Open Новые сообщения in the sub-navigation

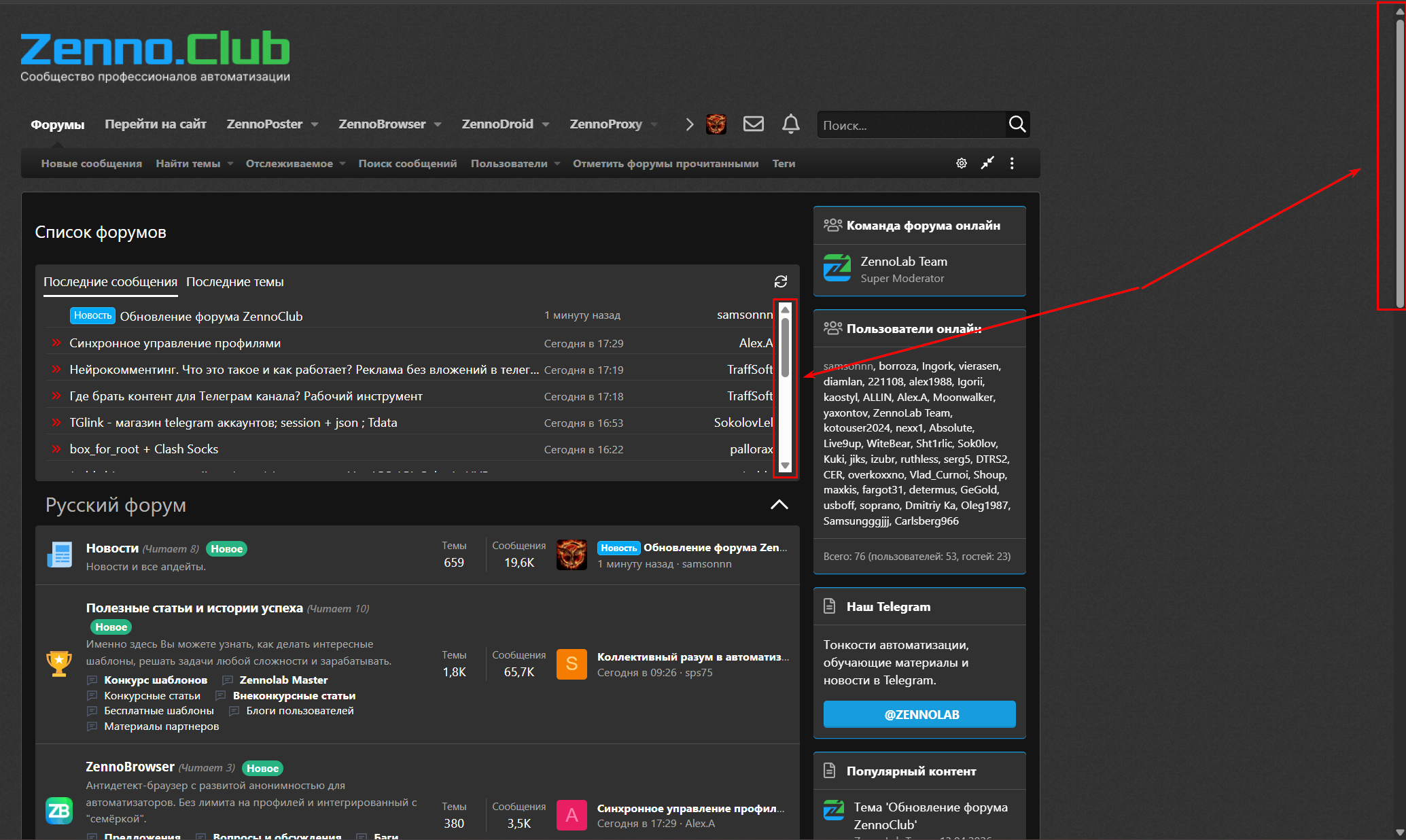[x=92, y=164]
